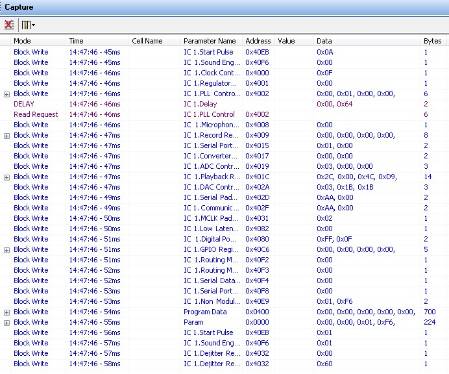Select the Start Pulse 0x0A row

click(x=224, y=52)
